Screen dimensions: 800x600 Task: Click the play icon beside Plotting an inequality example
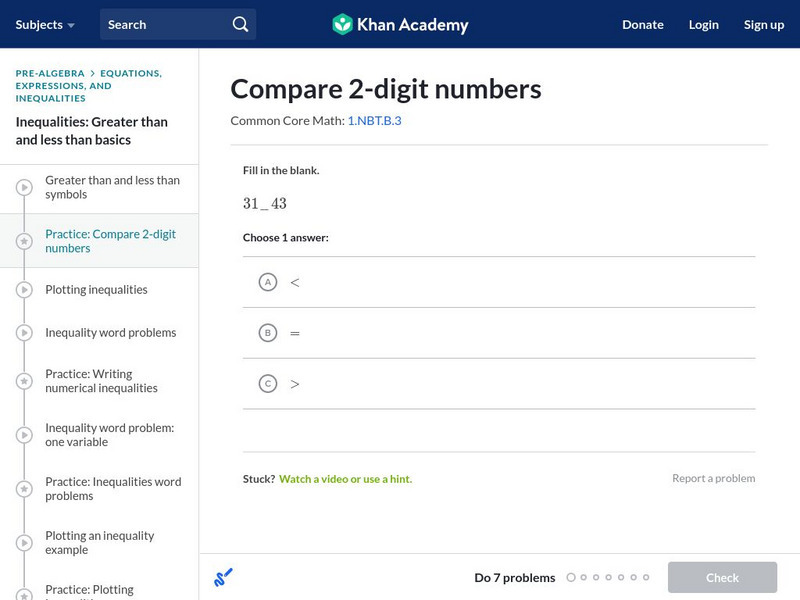[24, 543]
